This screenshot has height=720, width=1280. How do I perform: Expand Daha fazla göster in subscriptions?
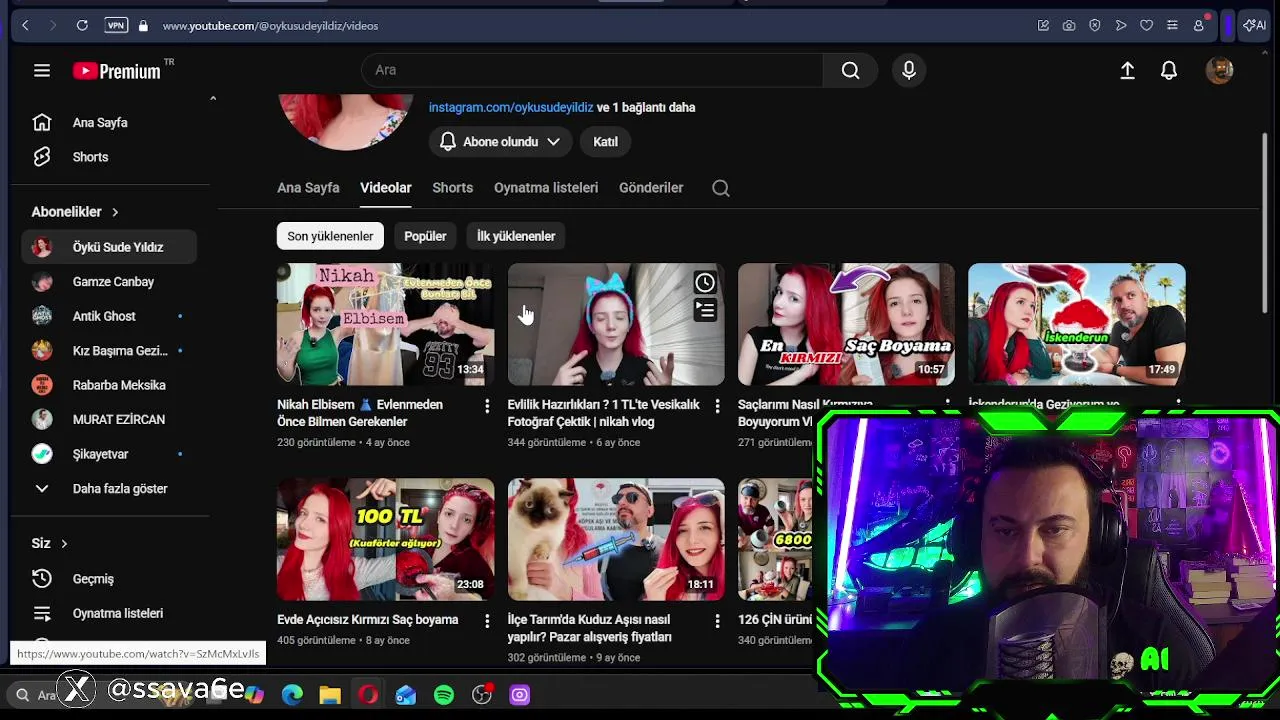110,489
